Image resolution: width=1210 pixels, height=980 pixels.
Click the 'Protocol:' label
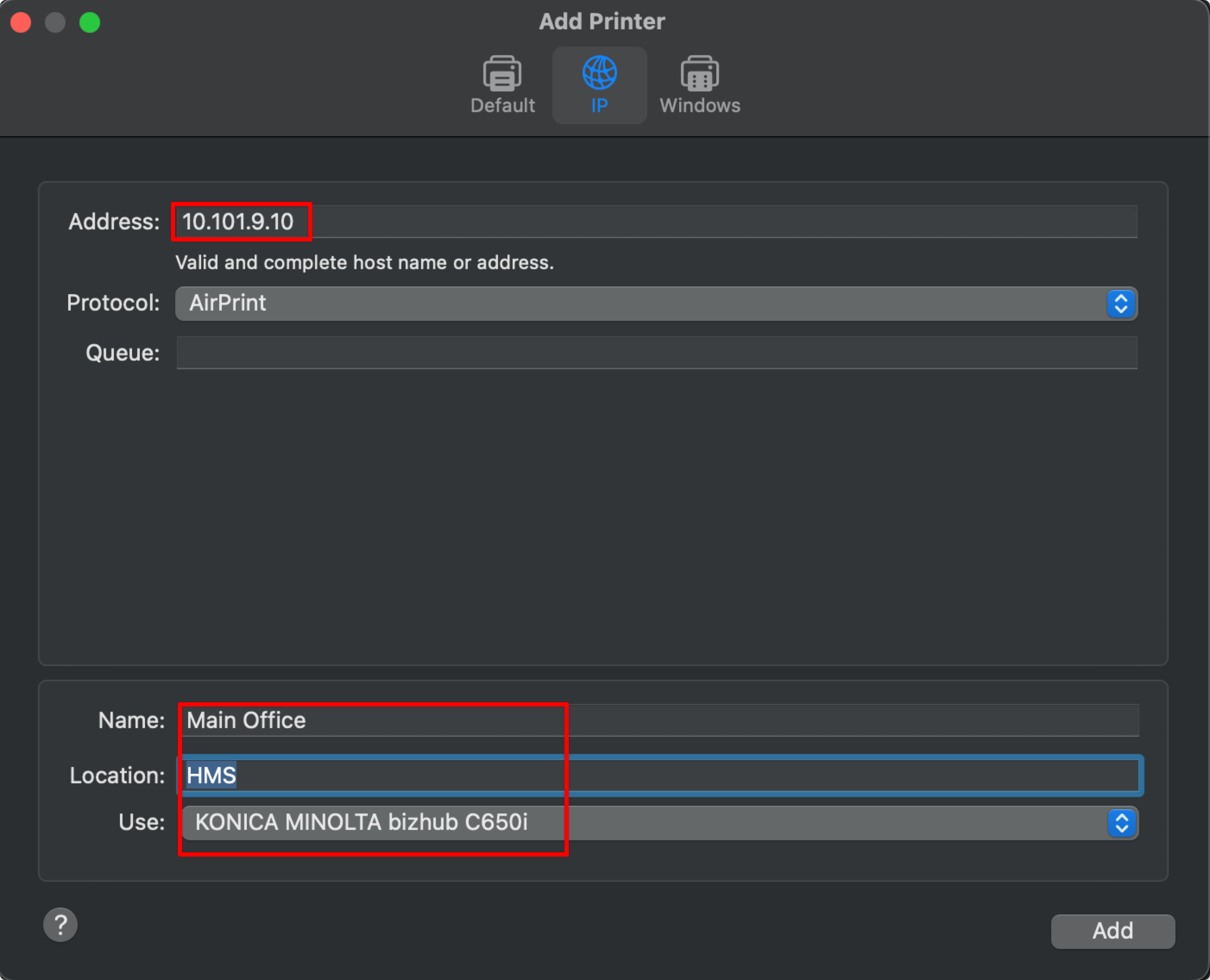(113, 303)
